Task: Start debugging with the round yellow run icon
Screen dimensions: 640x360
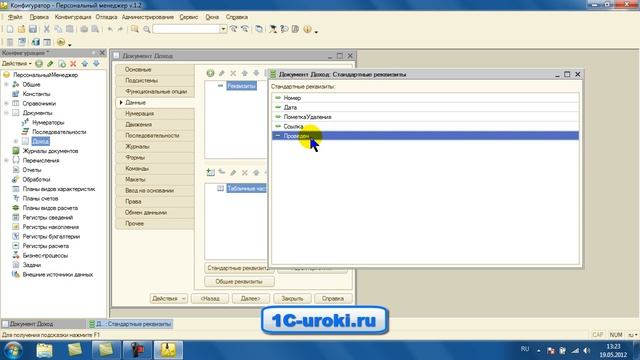Action: 61,42
